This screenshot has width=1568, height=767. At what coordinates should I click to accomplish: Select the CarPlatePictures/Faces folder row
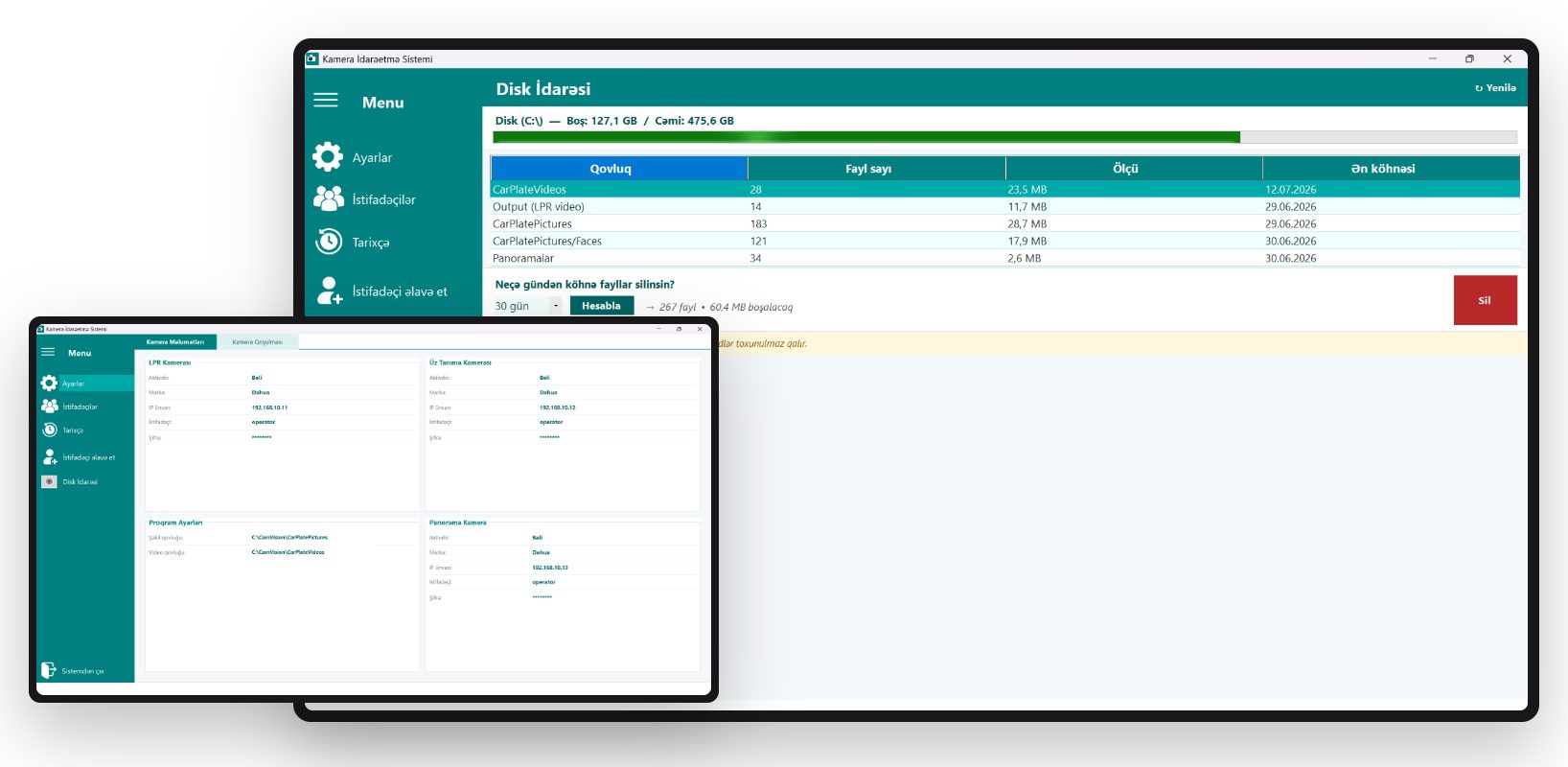point(1005,241)
